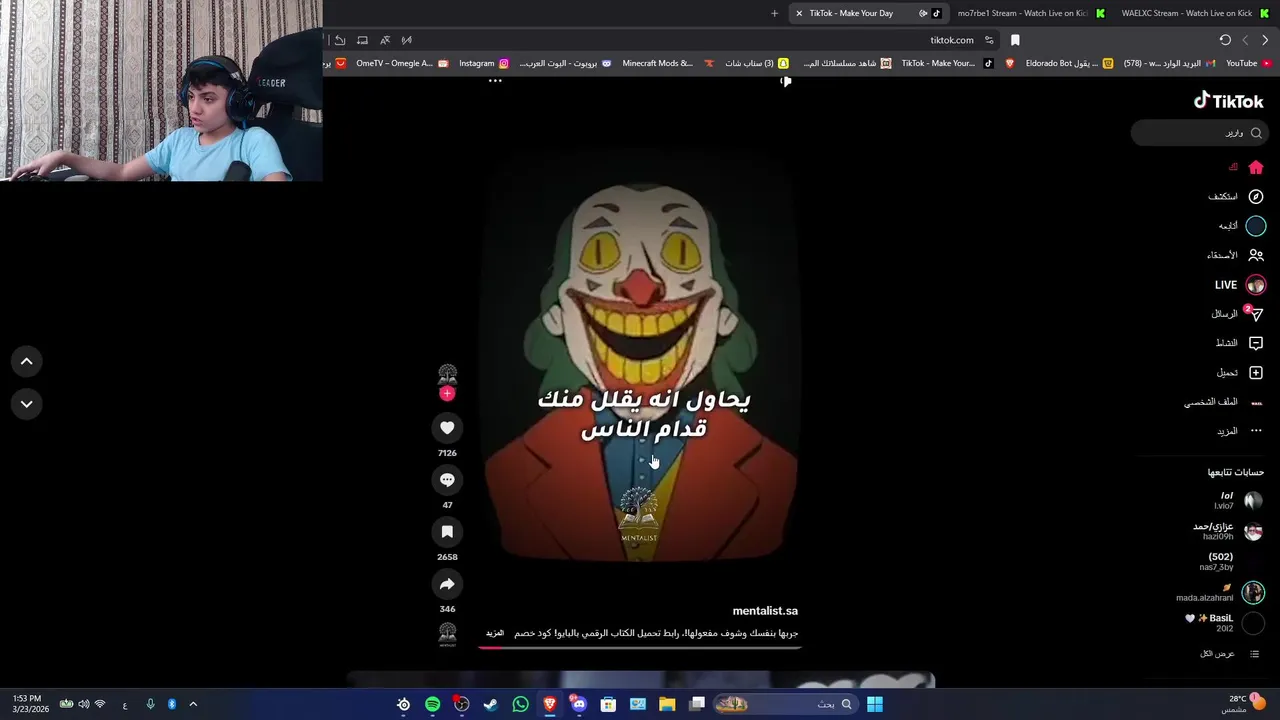Bookmark this page in address bar

click(x=1015, y=40)
